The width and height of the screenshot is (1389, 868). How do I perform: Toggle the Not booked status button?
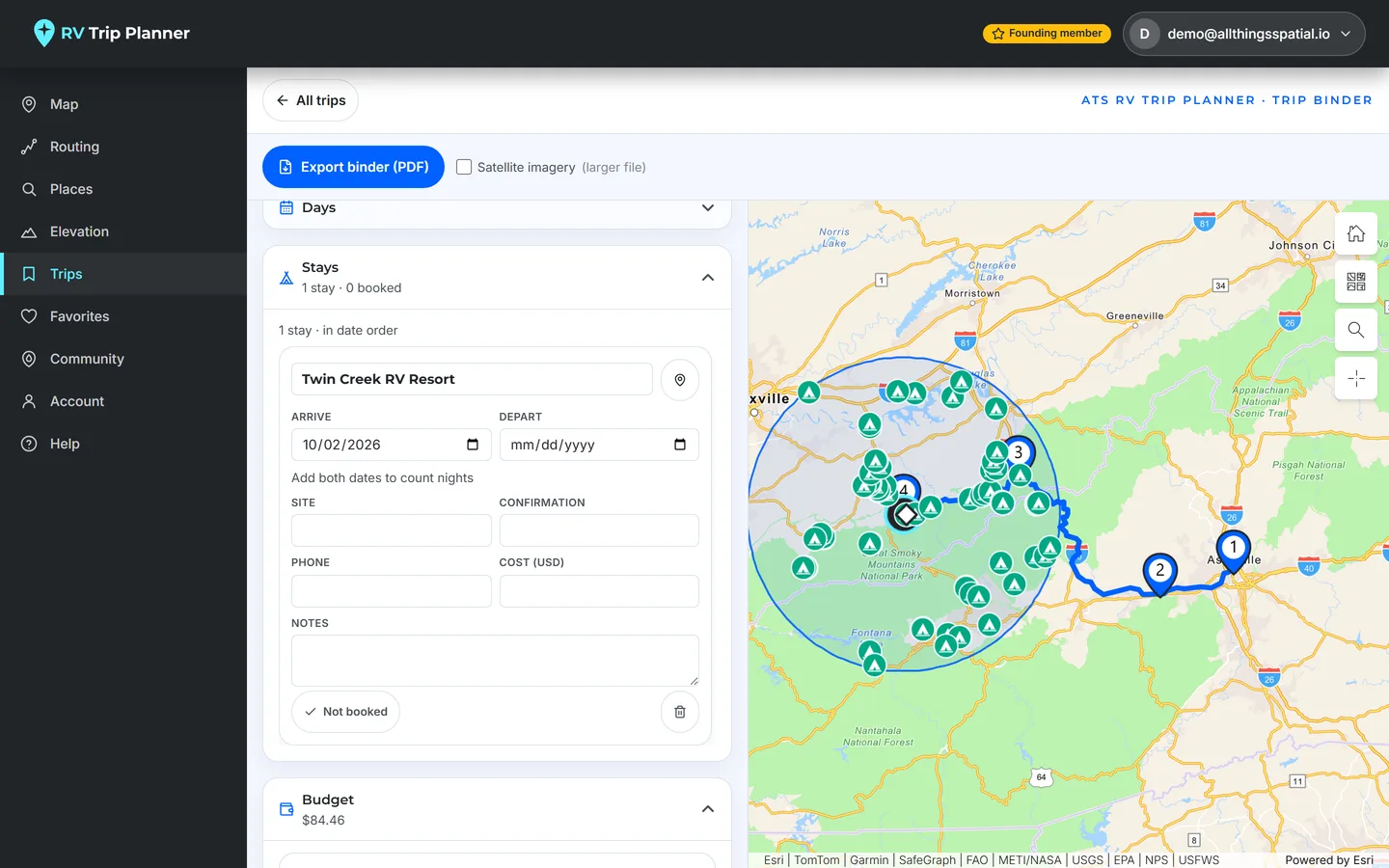pos(345,712)
